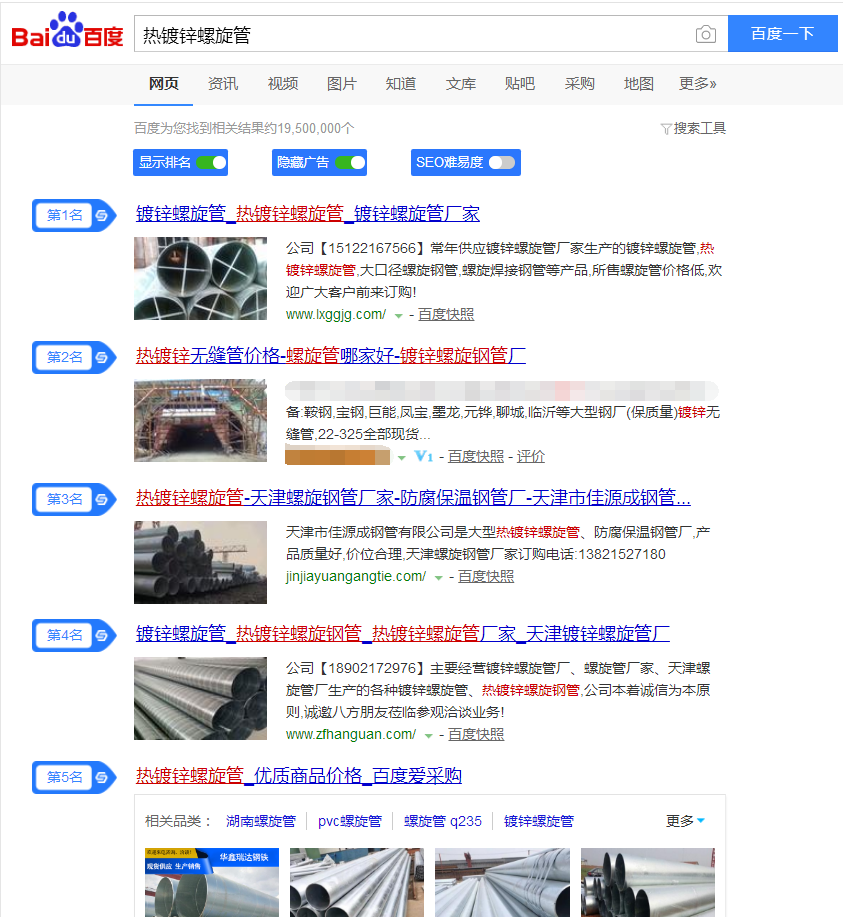843x917 pixels.
Task: Select 湖南螺旋管 related category
Action: coord(261,821)
